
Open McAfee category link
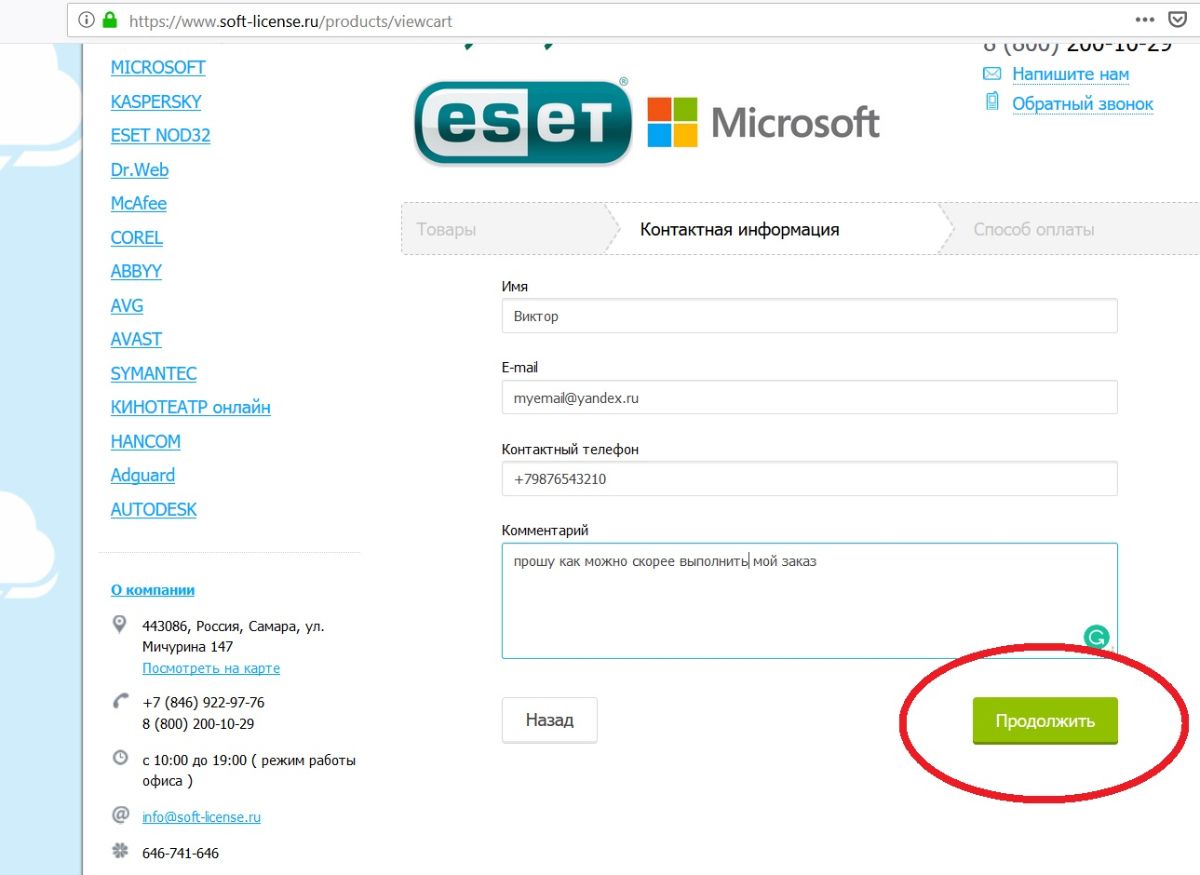139,204
